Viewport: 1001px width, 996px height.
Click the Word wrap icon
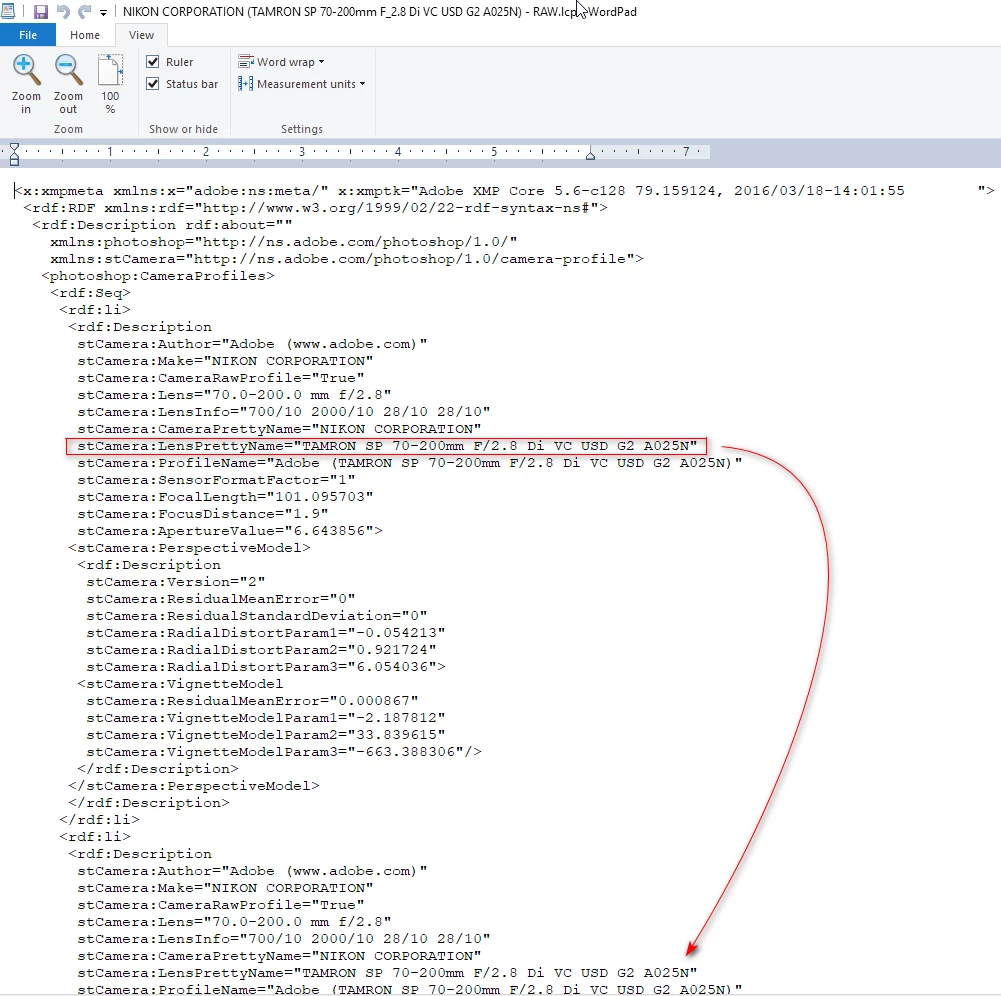pos(246,62)
